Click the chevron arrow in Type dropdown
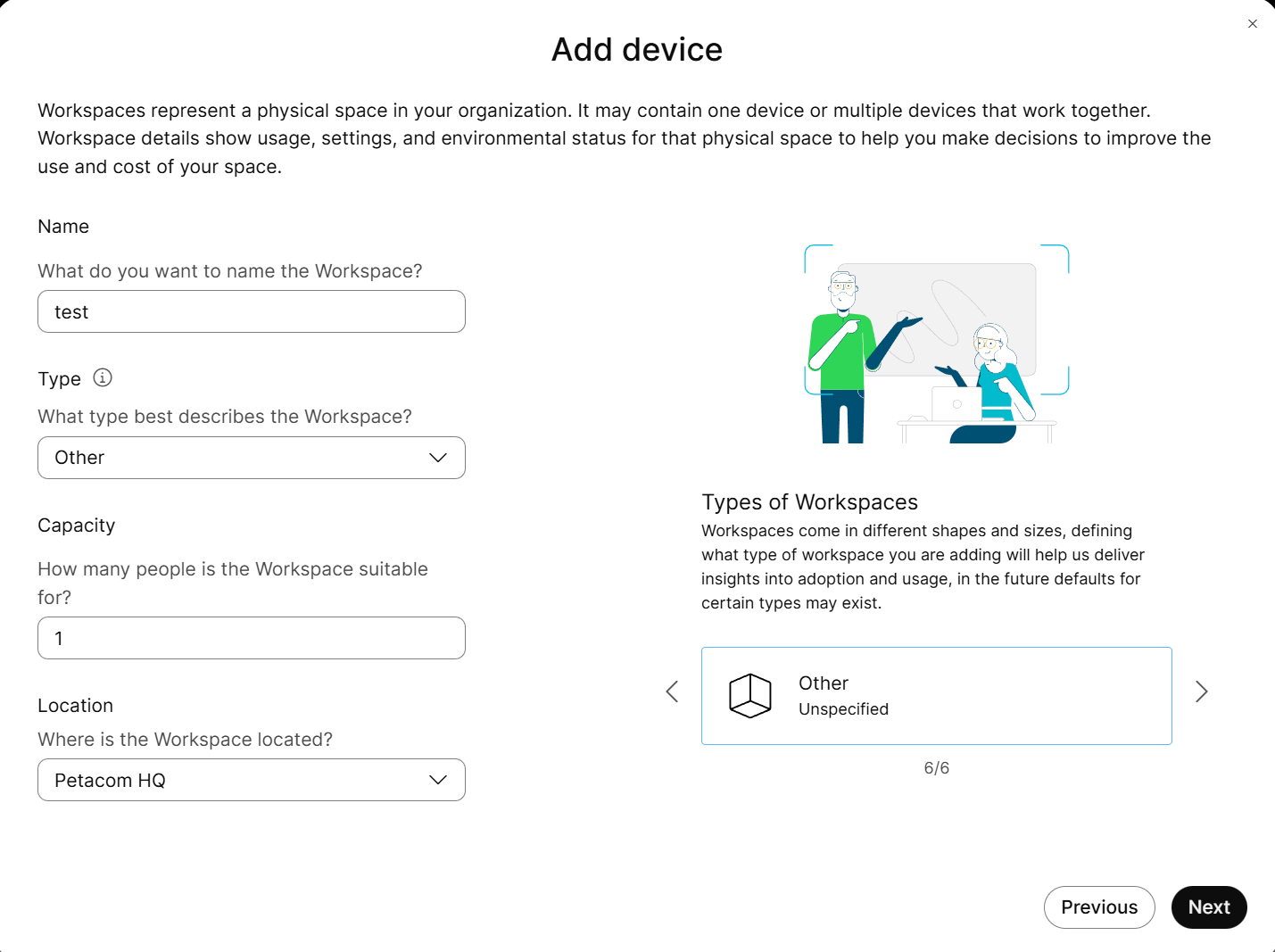Image resolution: width=1275 pixels, height=952 pixels. [437, 458]
